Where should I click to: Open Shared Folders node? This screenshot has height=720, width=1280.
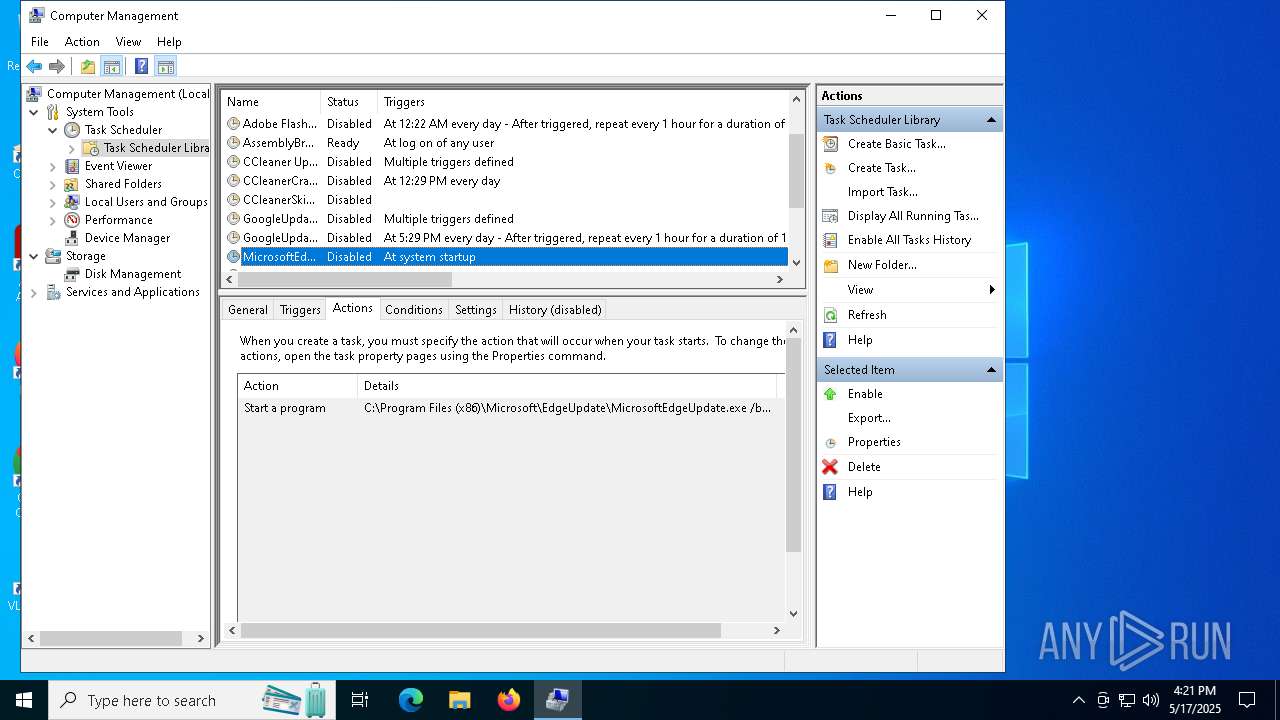click(x=123, y=184)
